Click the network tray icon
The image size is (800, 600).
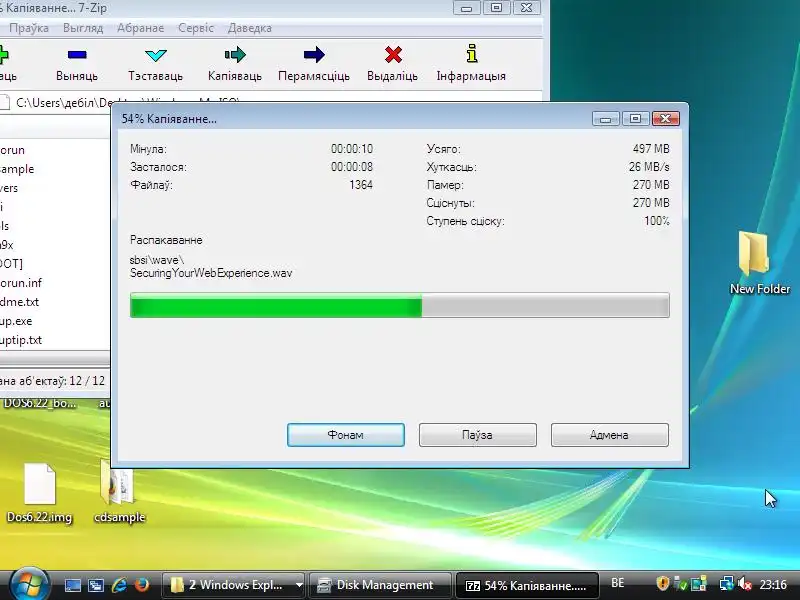(x=726, y=583)
